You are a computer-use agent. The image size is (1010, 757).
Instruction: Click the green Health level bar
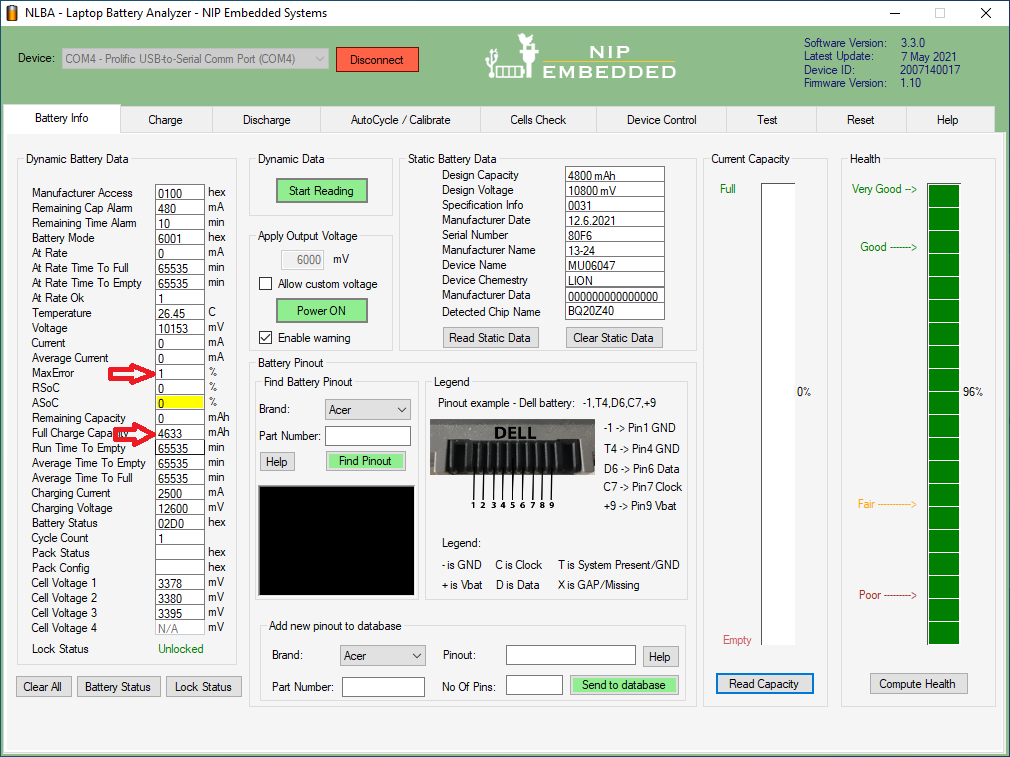pyautogui.click(x=944, y=414)
